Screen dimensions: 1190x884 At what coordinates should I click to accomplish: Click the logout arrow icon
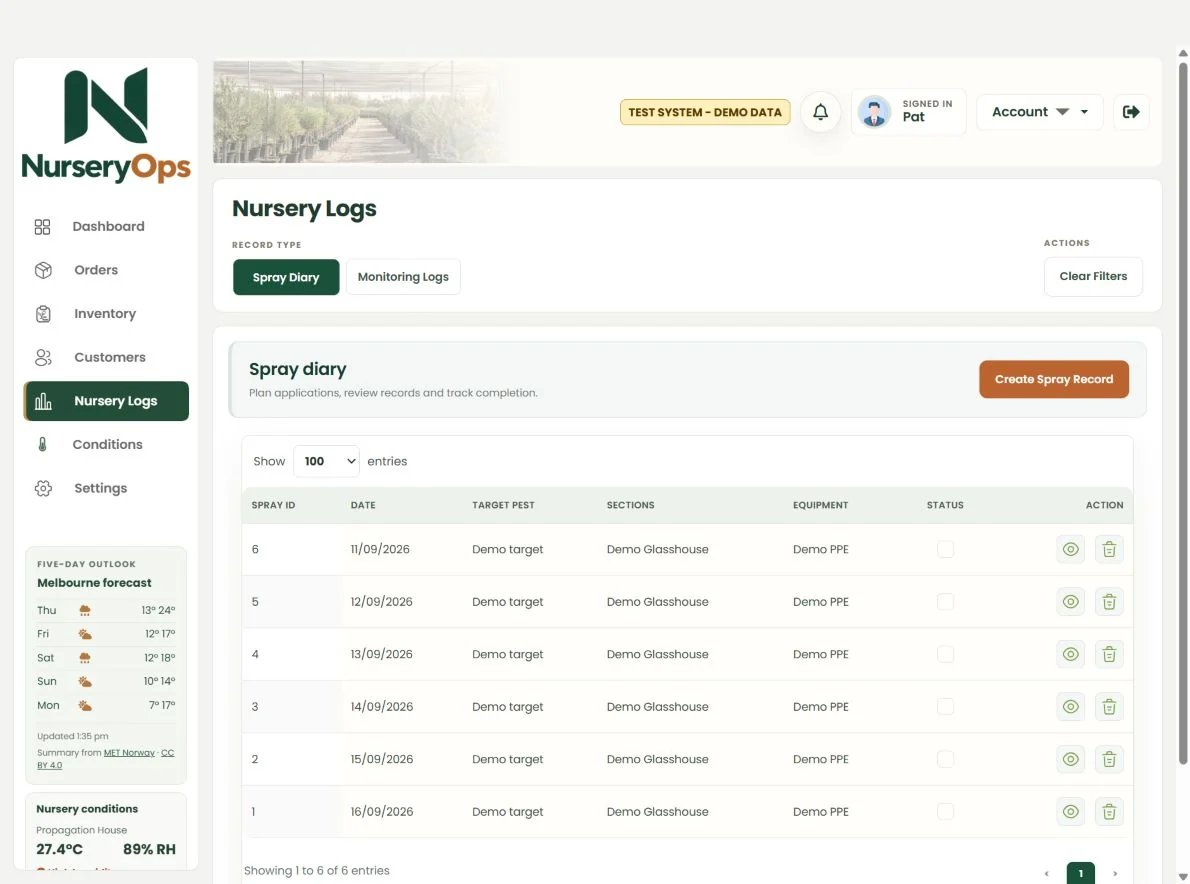click(x=1131, y=112)
